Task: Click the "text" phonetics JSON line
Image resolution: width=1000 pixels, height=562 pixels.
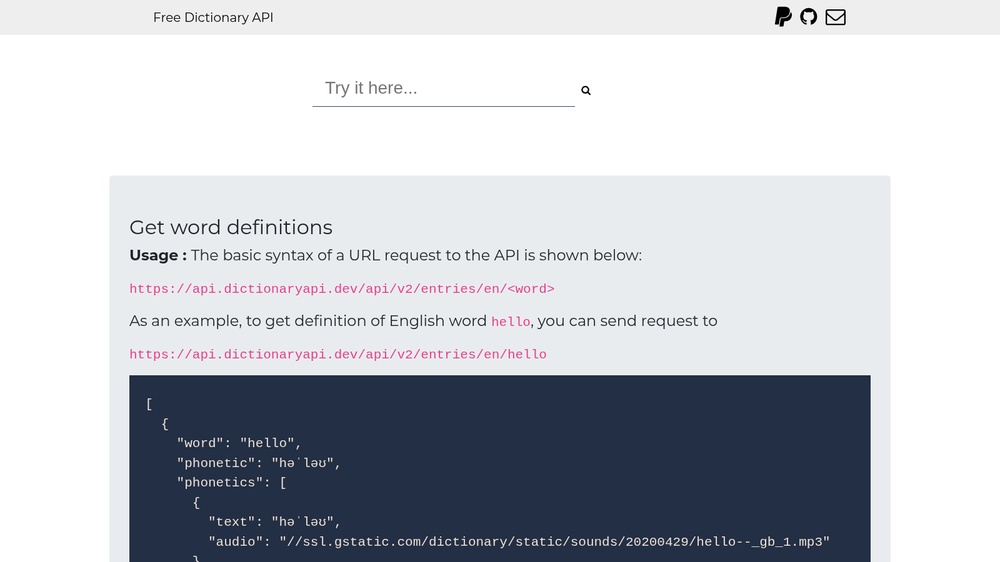Action: 274,522
